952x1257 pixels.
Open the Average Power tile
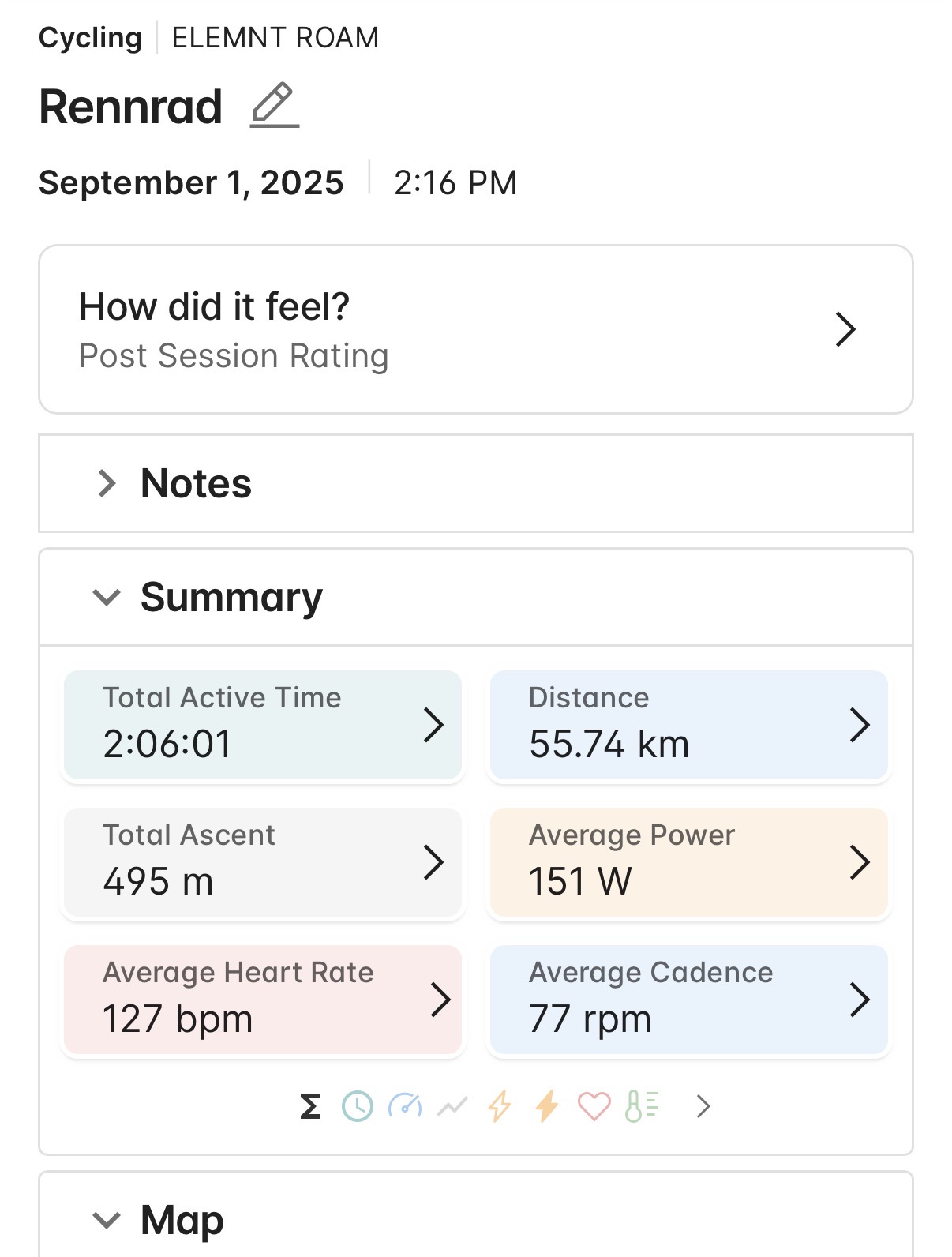click(x=688, y=862)
